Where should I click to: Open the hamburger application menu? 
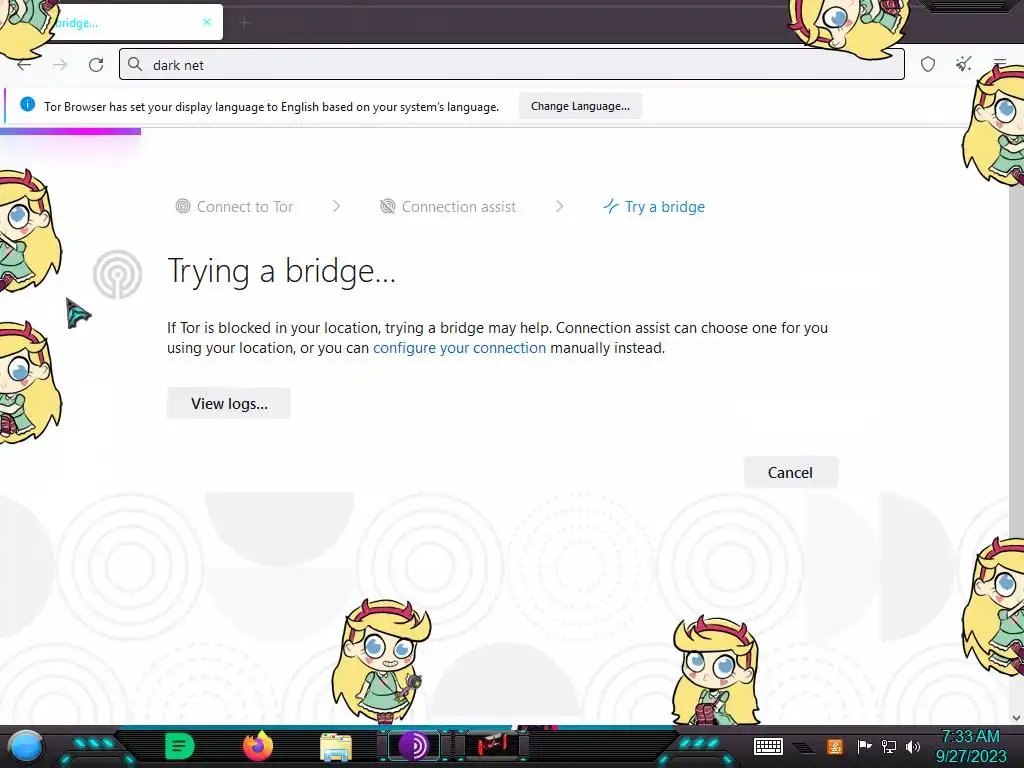1000,64
